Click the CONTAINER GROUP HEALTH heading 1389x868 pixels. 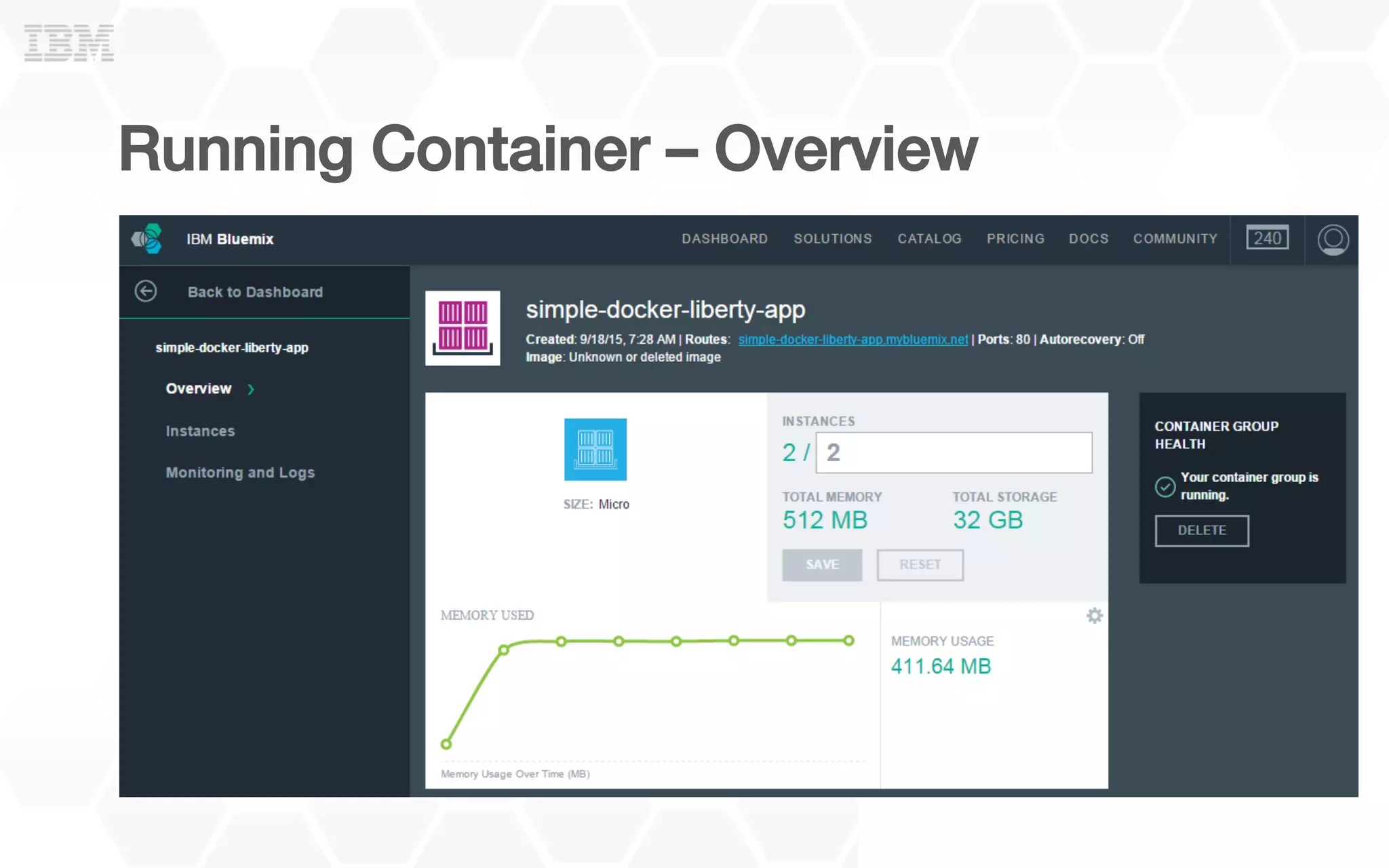[1217, 435]
